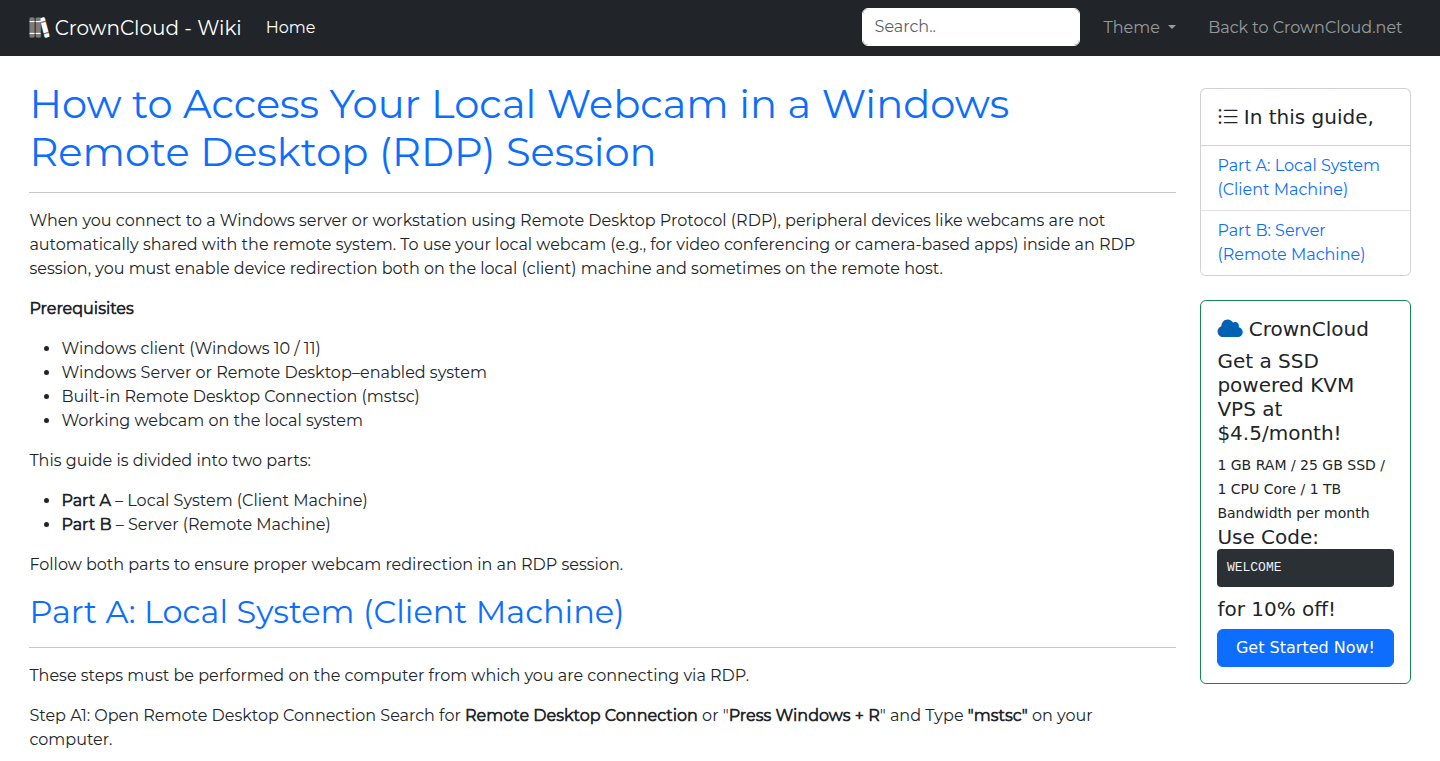The width and height of the screenshot is (1440, 761).
Task: Click the main article title heading
Action: pos(519,128)
